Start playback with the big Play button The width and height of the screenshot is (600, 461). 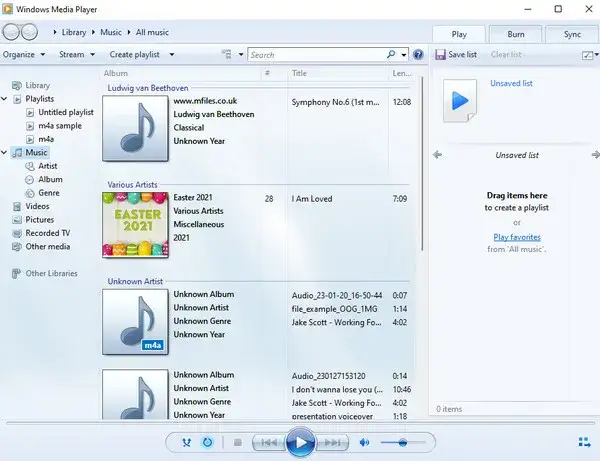[300, 443]
